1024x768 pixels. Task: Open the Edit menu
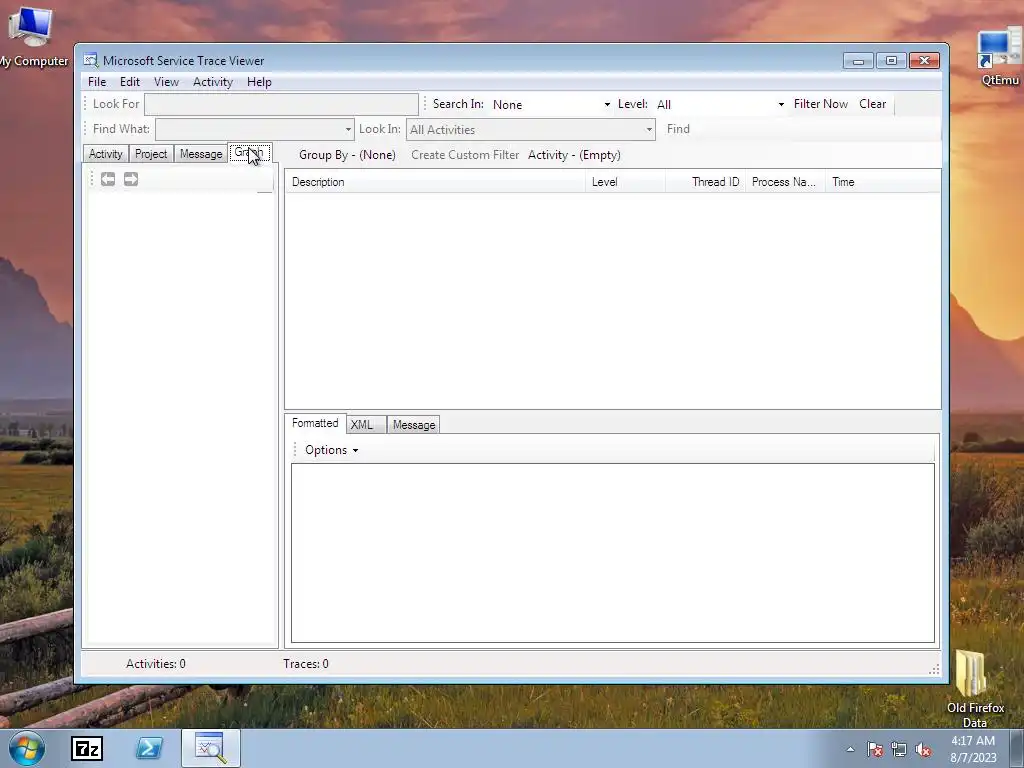pyautogui.click(x=129, y=82)
